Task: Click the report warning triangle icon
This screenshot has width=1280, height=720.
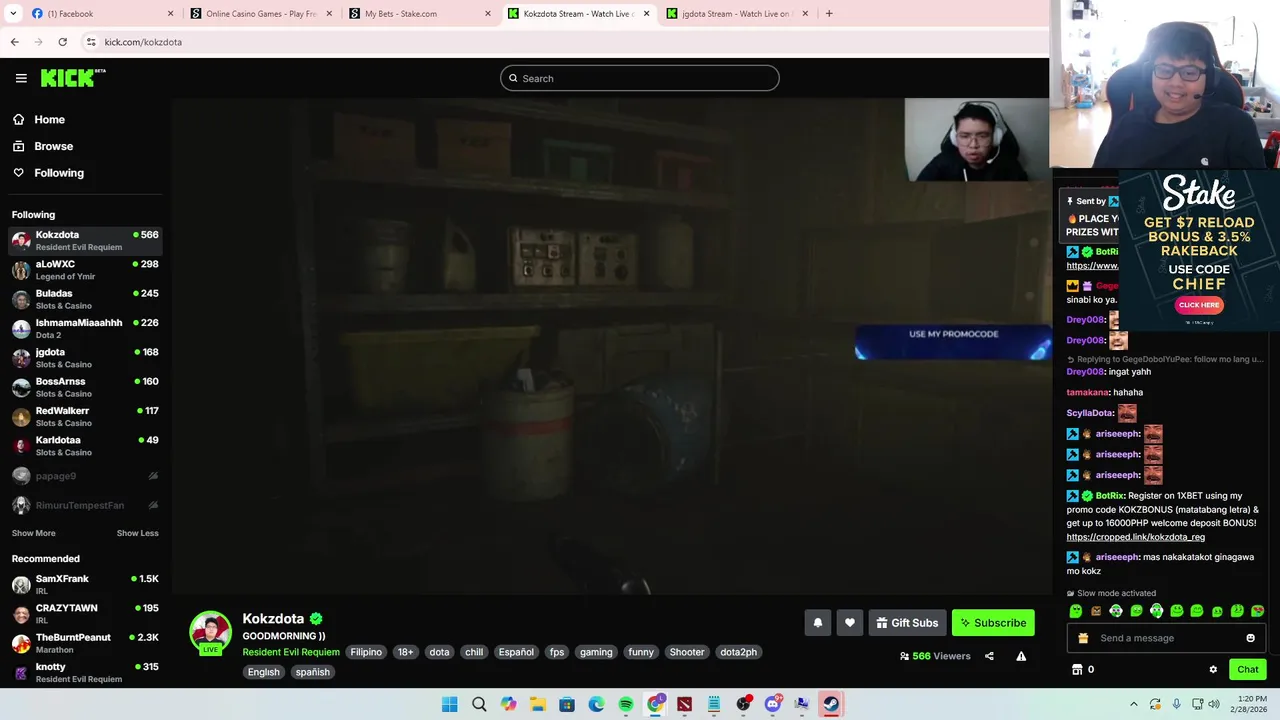Action: tap(1021, 656)
